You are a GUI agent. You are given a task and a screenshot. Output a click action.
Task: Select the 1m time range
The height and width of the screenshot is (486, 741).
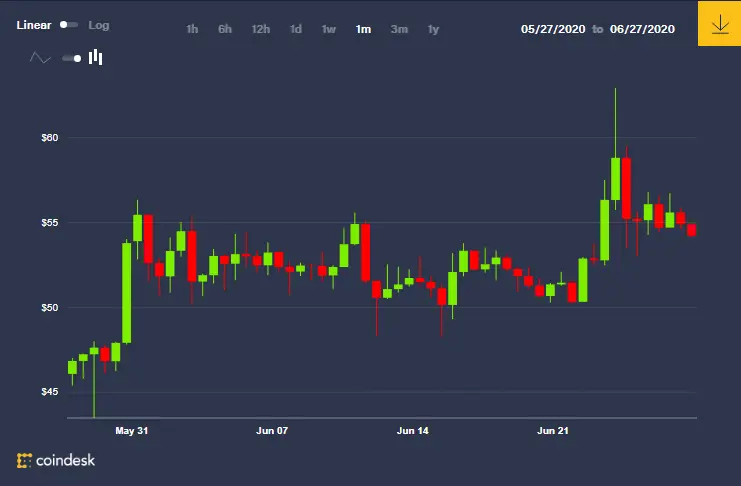(363, 29)
